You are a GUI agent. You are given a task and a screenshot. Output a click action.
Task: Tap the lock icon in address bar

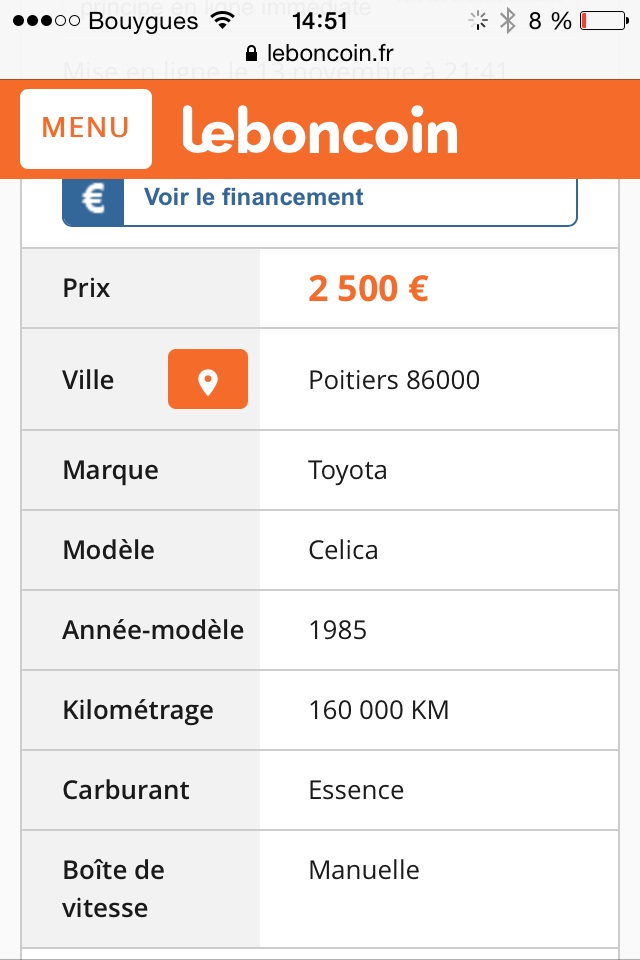[252, 51]
